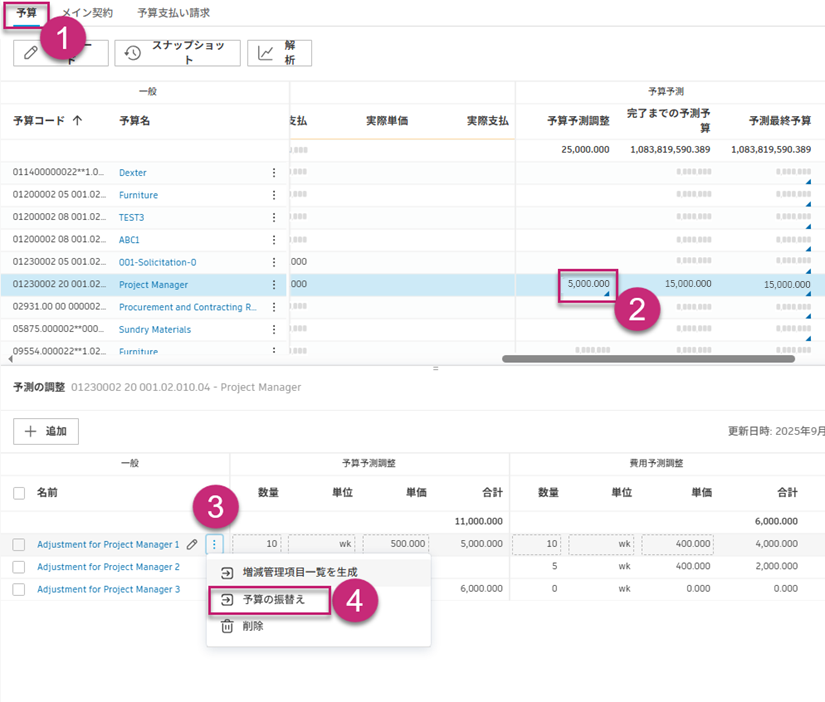Click the 予測最終予算 column header

780,121
